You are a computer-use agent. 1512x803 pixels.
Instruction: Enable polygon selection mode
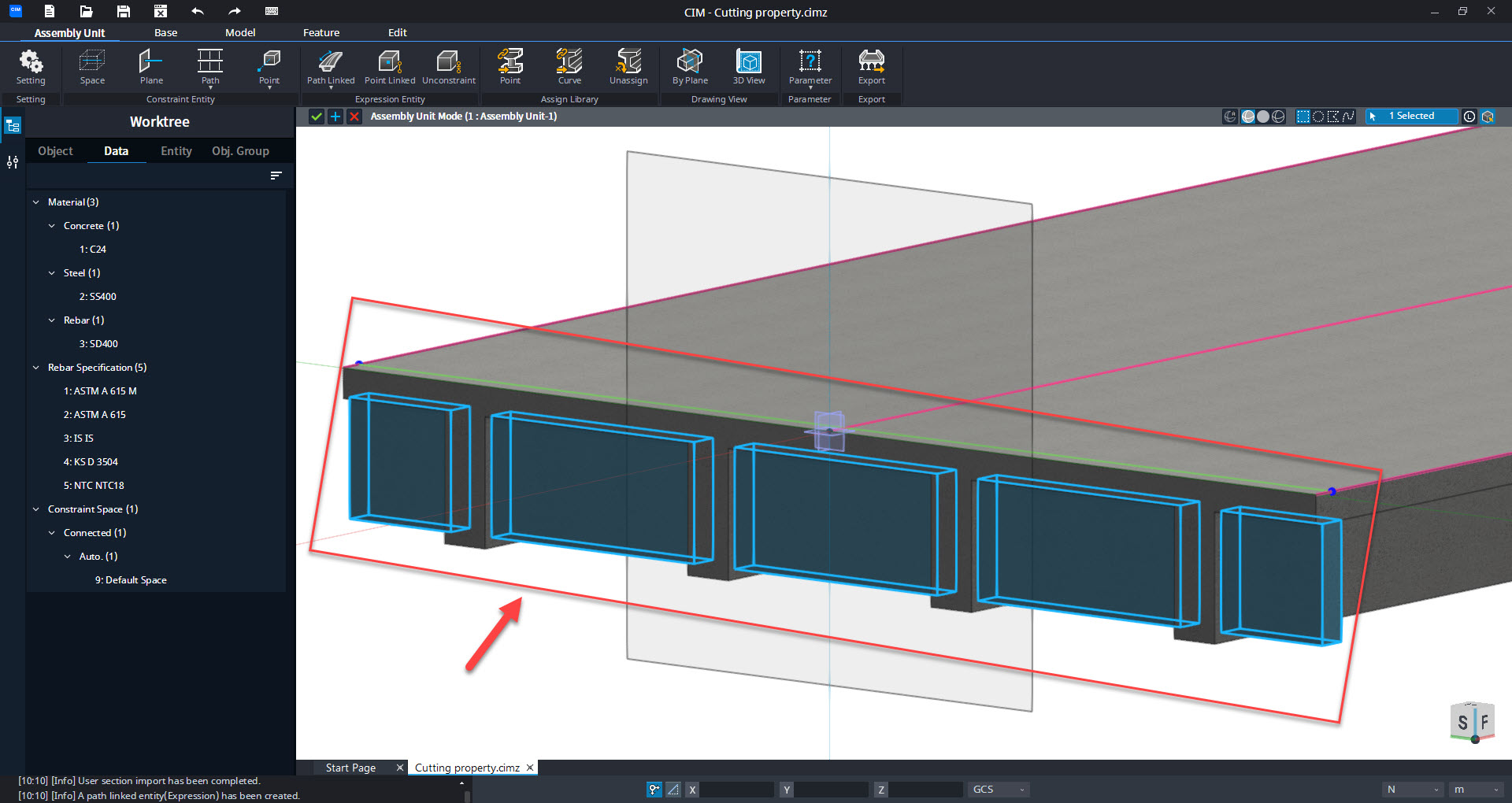[1333, 117]
